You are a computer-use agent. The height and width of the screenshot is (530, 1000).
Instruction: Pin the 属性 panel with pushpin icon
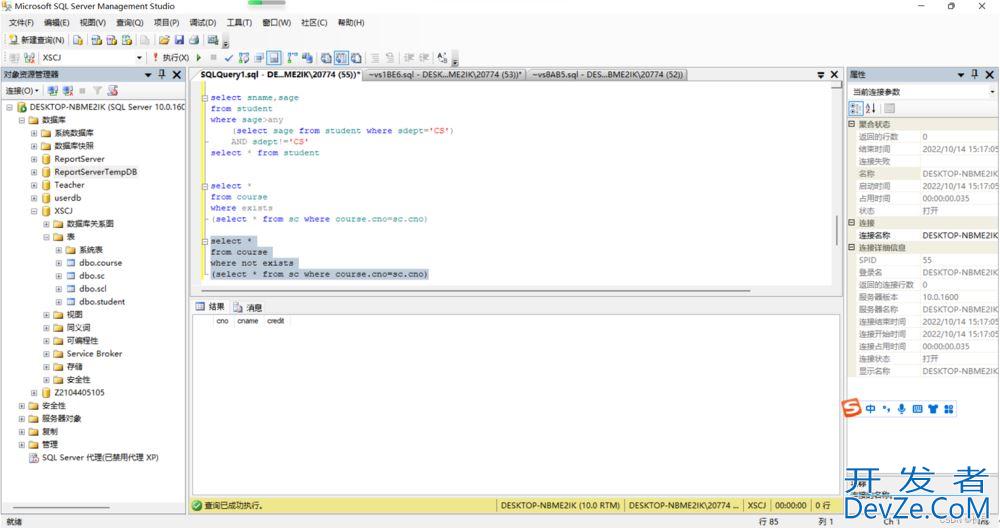tap(974, 75)
